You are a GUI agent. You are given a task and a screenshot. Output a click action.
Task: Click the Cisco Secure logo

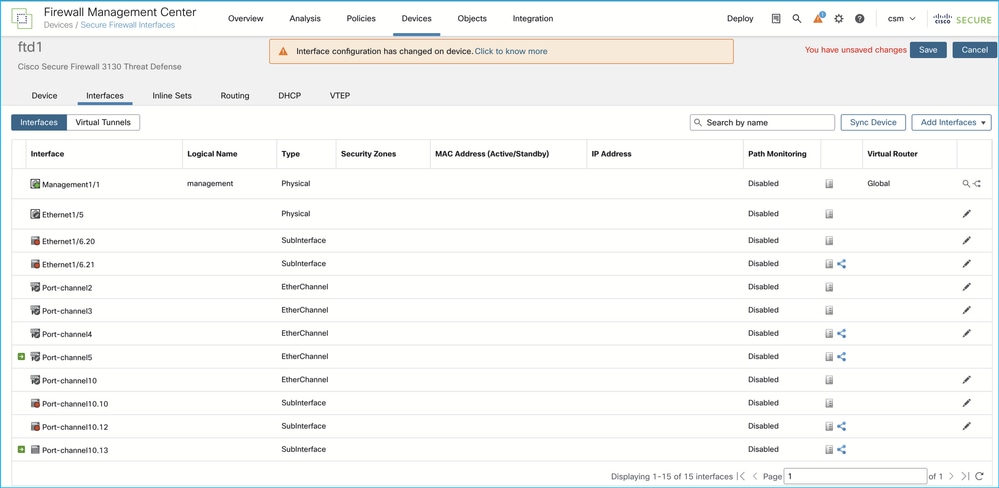pos(962,19)
